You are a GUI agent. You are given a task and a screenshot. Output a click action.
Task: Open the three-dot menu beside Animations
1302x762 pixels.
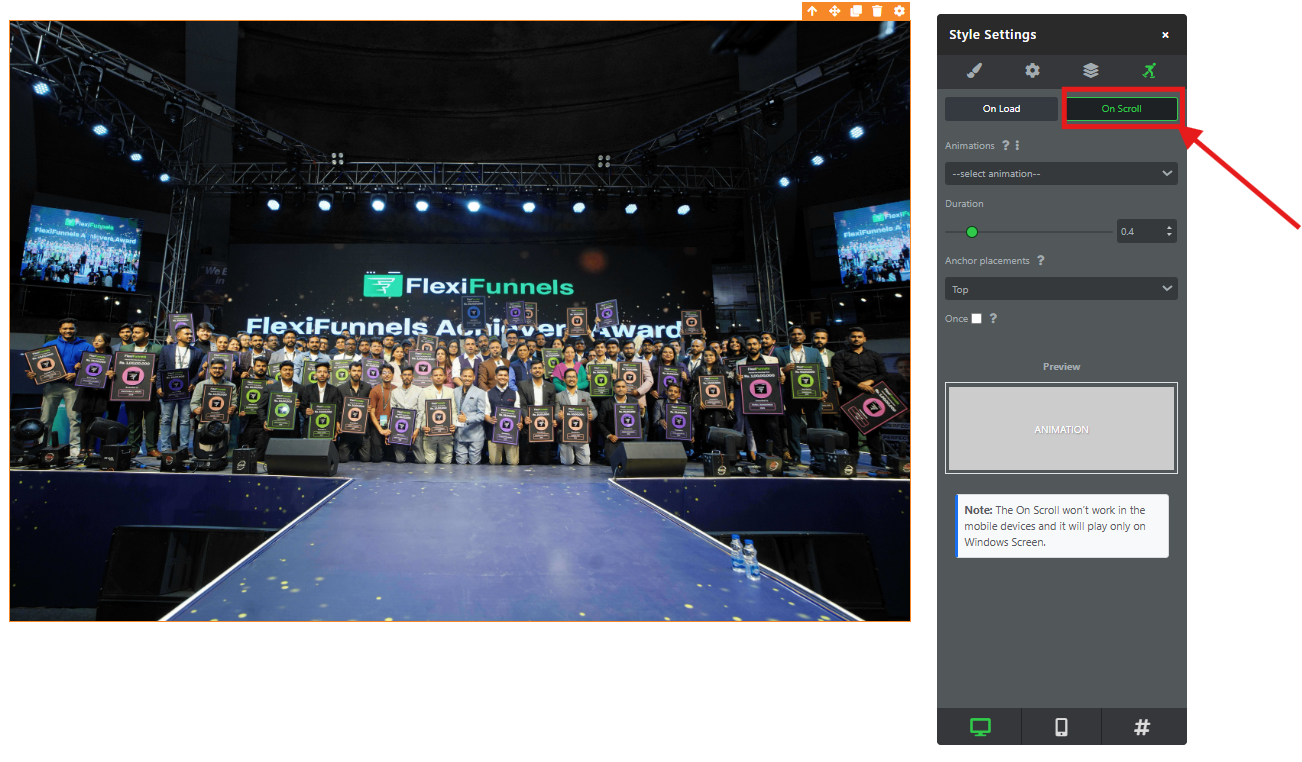1017,146
